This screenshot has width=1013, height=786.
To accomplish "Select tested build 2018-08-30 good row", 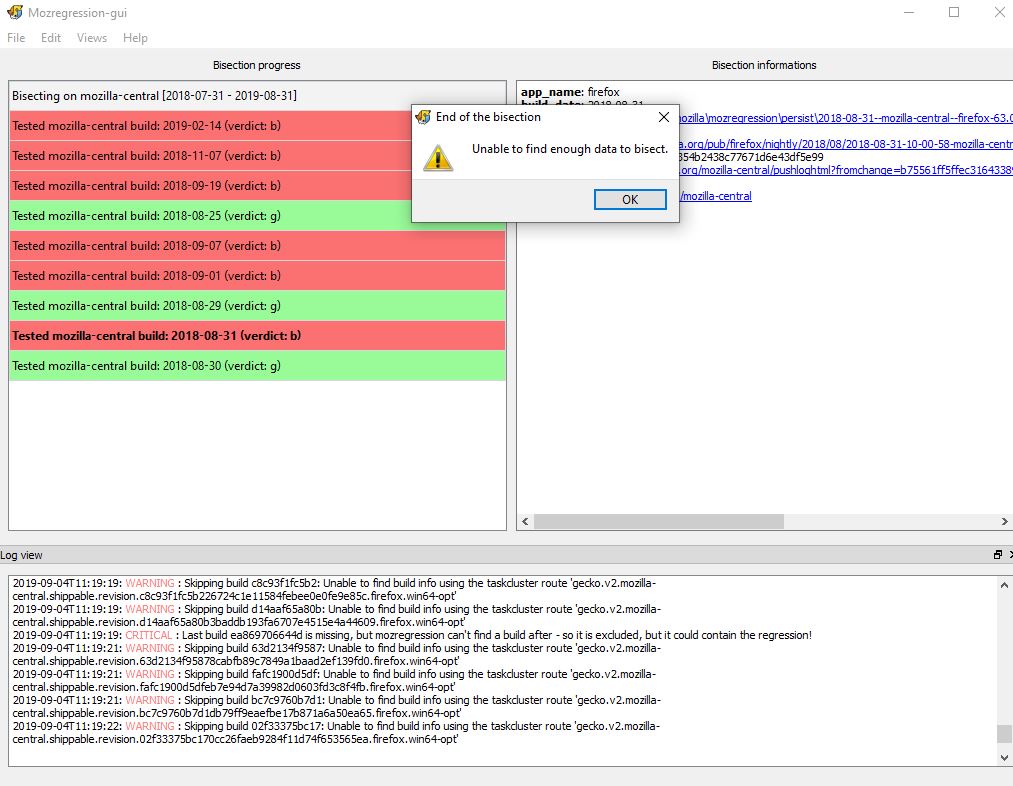I will point(257,366).
